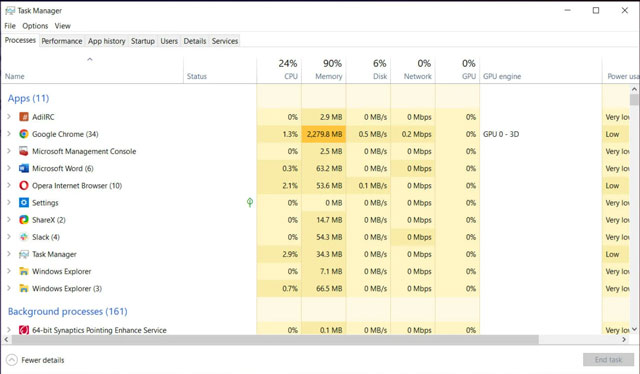
Task: Click the Fewer details link
Action: point(43,360)
